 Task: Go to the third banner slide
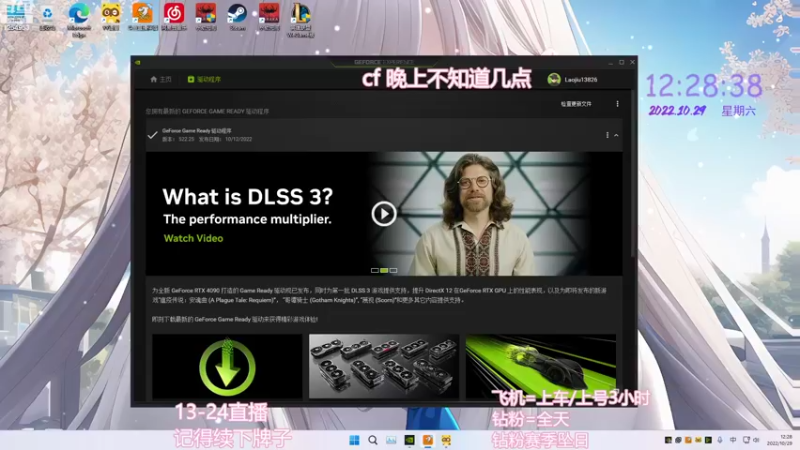coord(393,270)
